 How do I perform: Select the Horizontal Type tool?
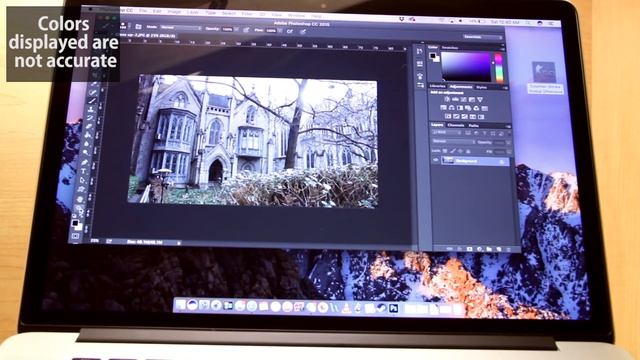83,171
